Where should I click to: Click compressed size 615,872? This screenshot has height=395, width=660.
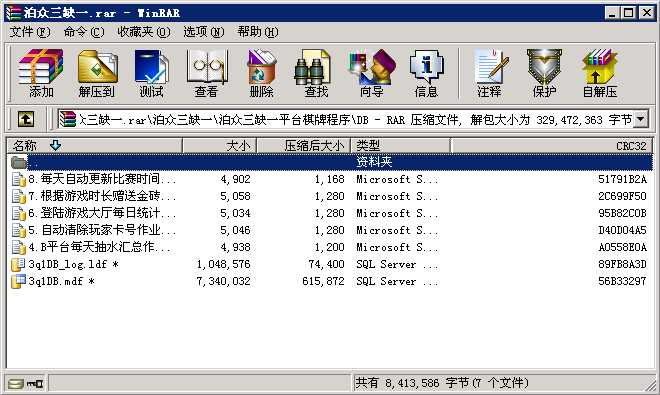323,281
